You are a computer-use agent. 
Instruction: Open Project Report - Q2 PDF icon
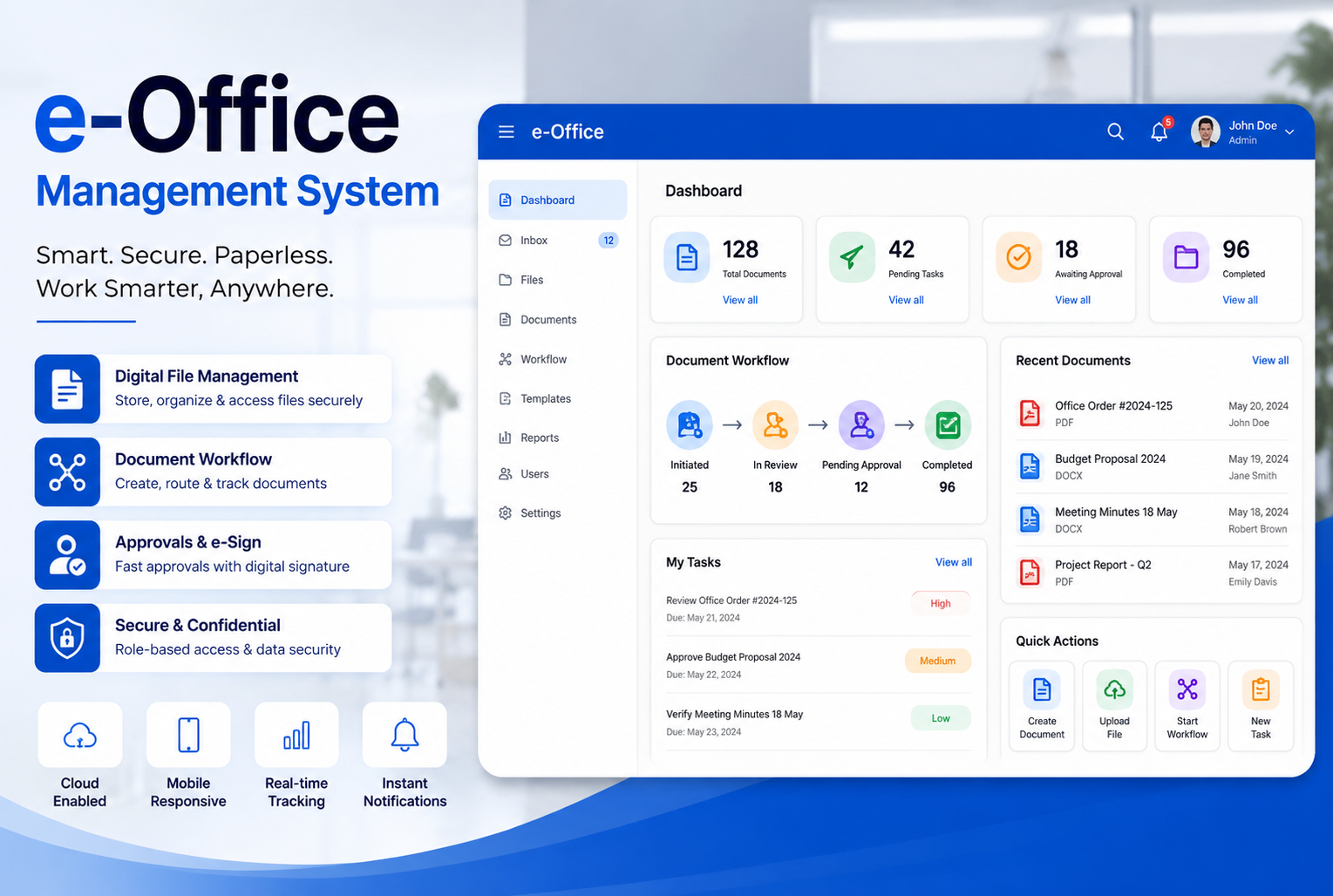coord(1030,573)
